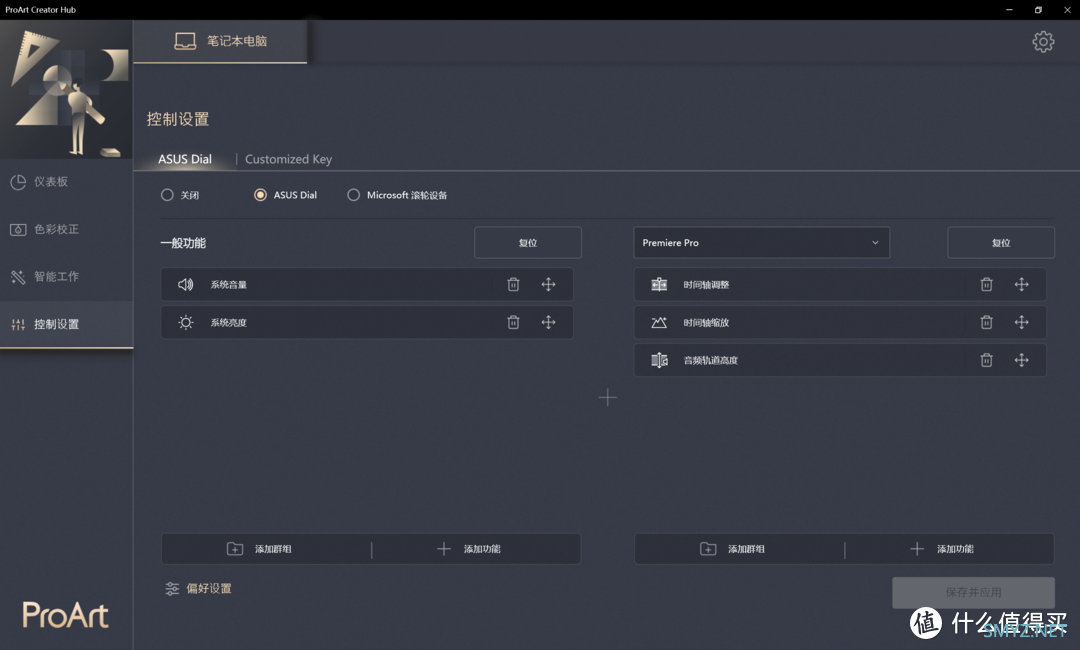Select the ASUS Dial radio option
1080x650 pixels.
point(260,195)
